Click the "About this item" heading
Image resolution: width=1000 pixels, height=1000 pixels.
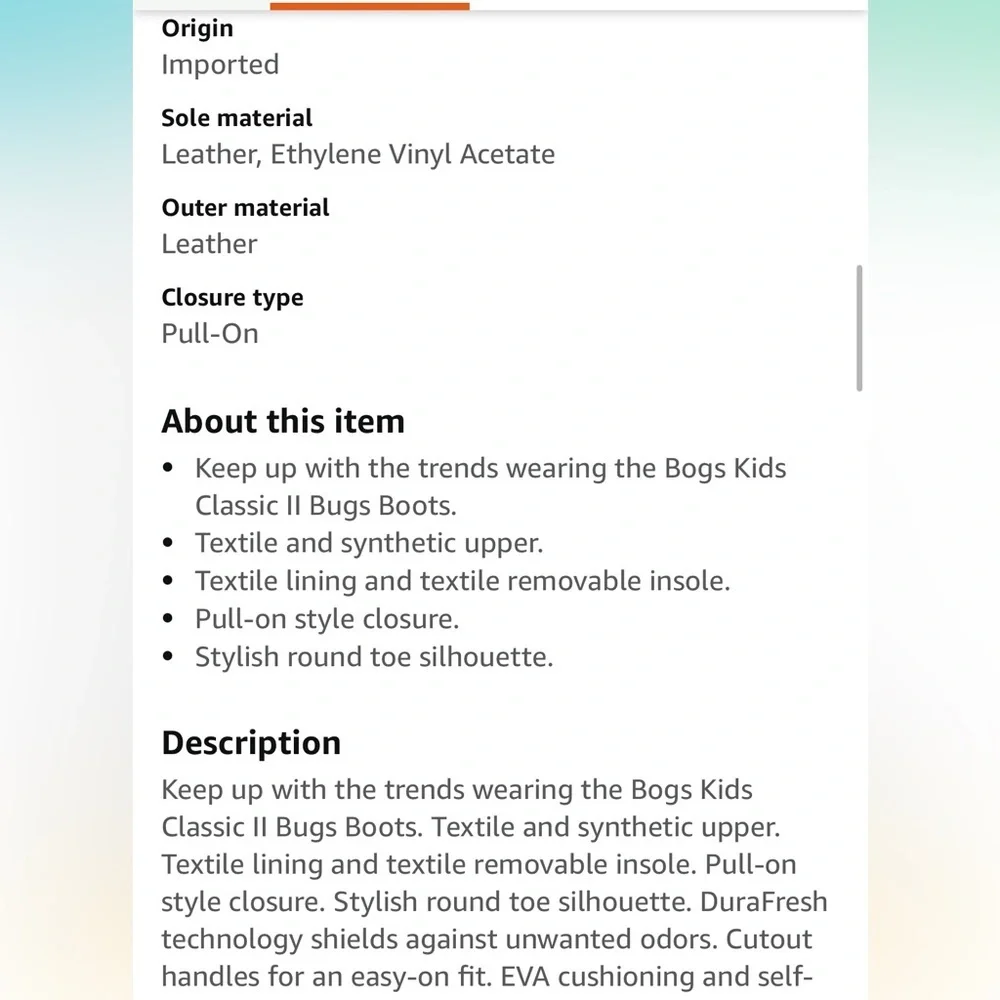[283, 421]
